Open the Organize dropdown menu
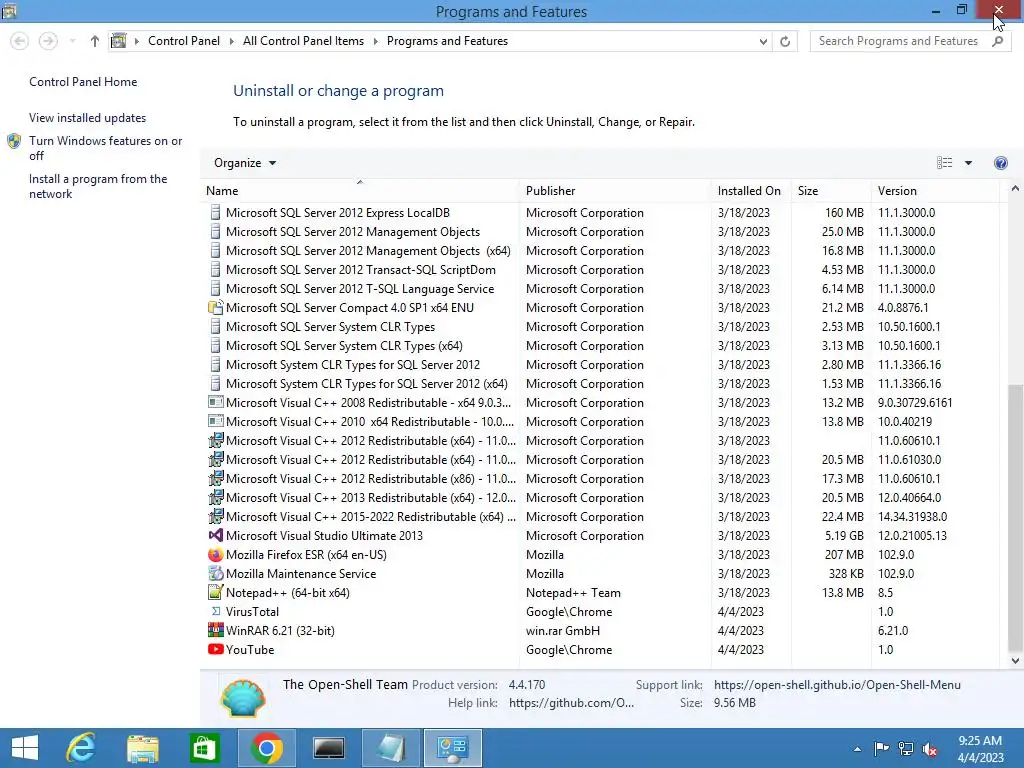 (245, 163)
